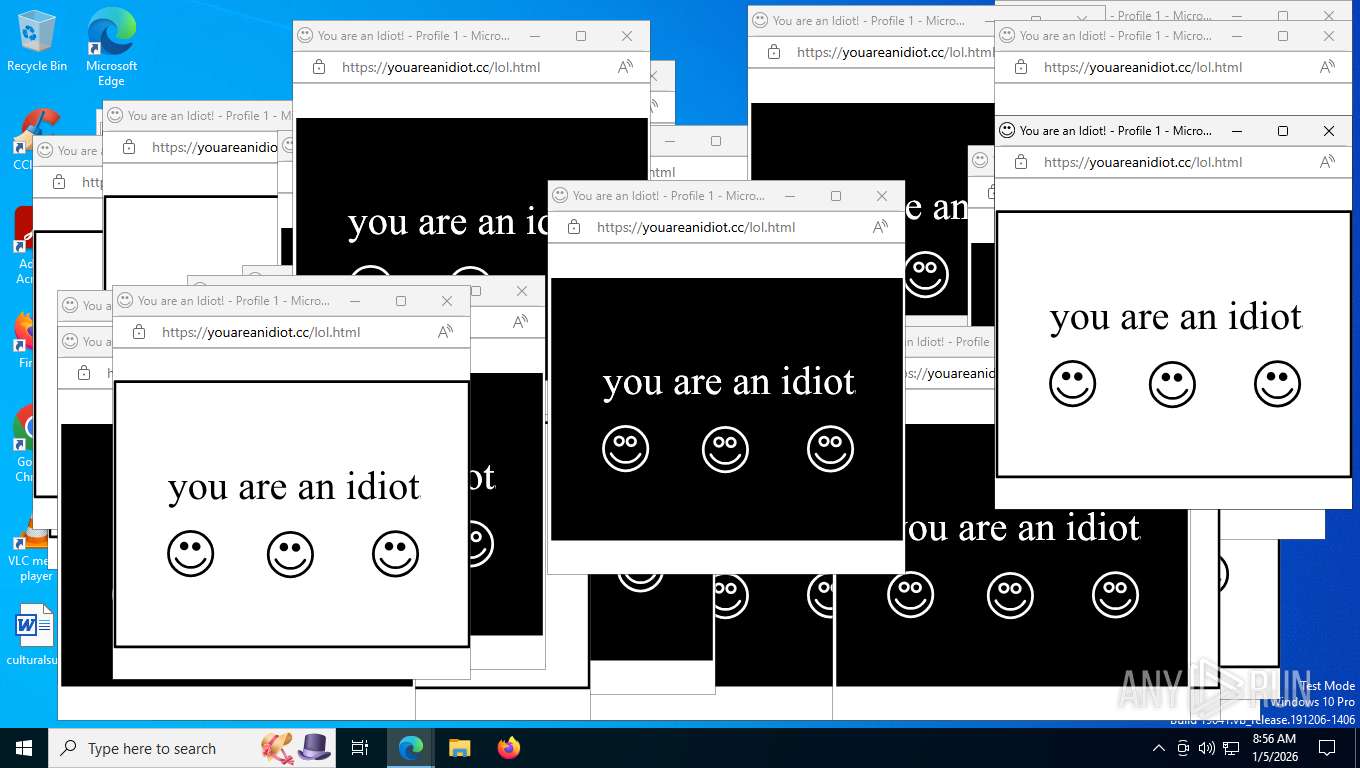Image resolution: width=1360 pixels, height=768 pixels.
Task: Click the Read aloud icon in the active white-page window on the right
Action: [x=1327, y=162]
